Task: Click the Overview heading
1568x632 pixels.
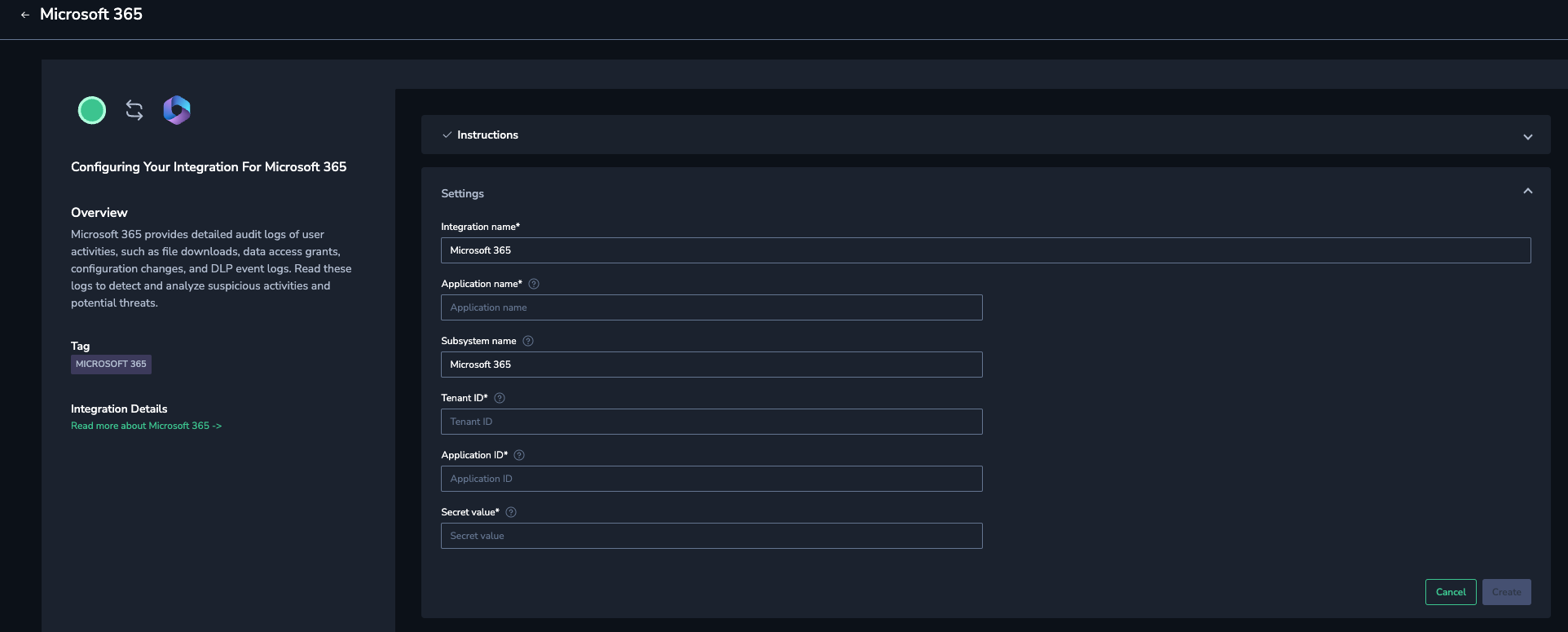Action: 99,212
